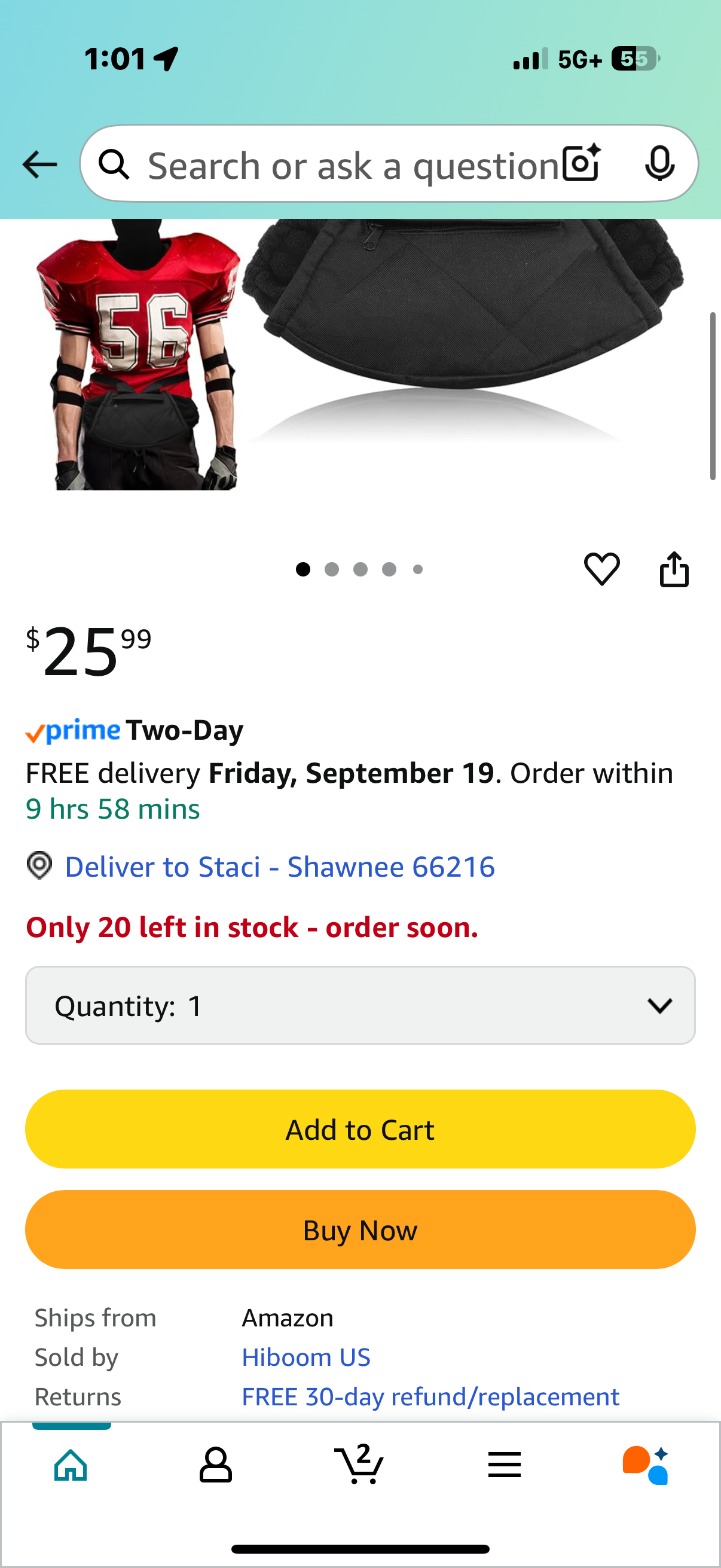Tap the delivery location pin icon
721x1568 pixels.
click(39, 865)
